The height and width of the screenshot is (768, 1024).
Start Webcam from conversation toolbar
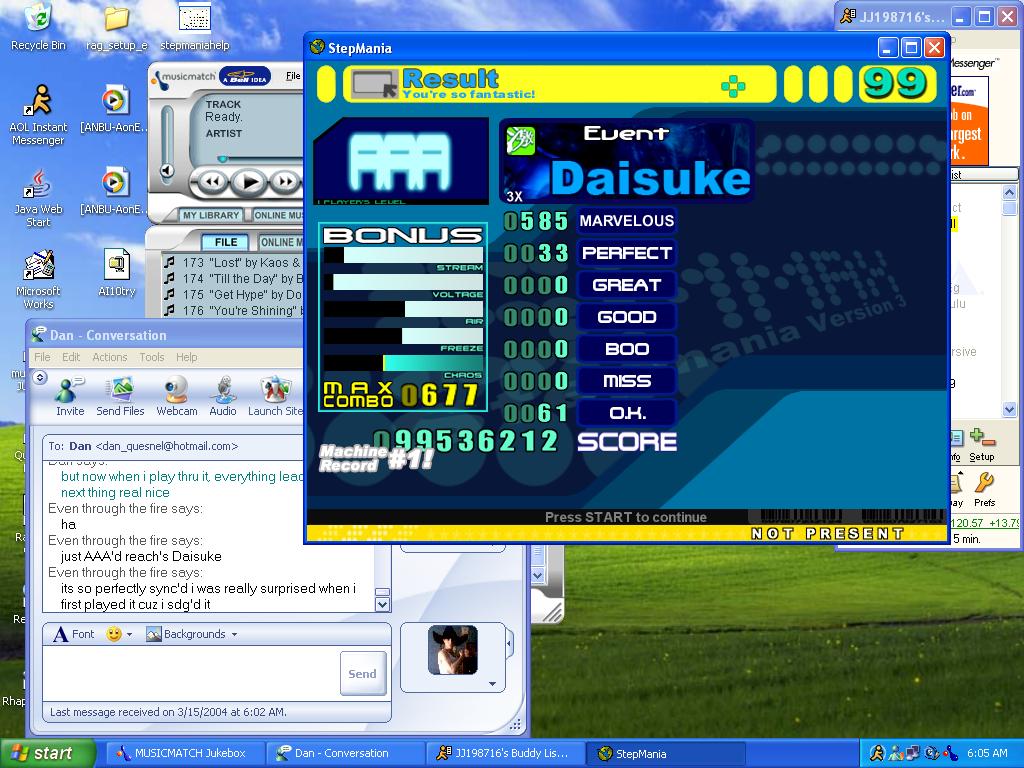176,396
